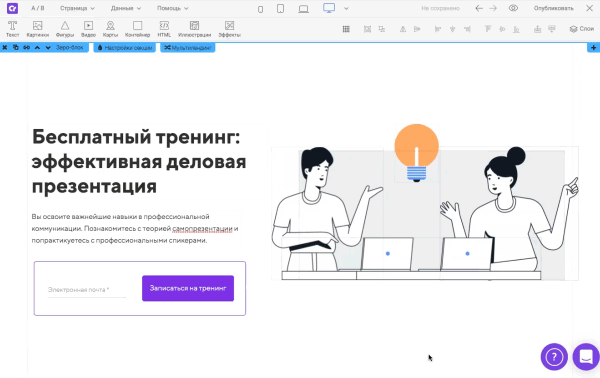Image resolution: width=600 pixels, height=378 pixels.
Task: Select the Текст tool
Action: pyautogui.click(x=12, y=29)
